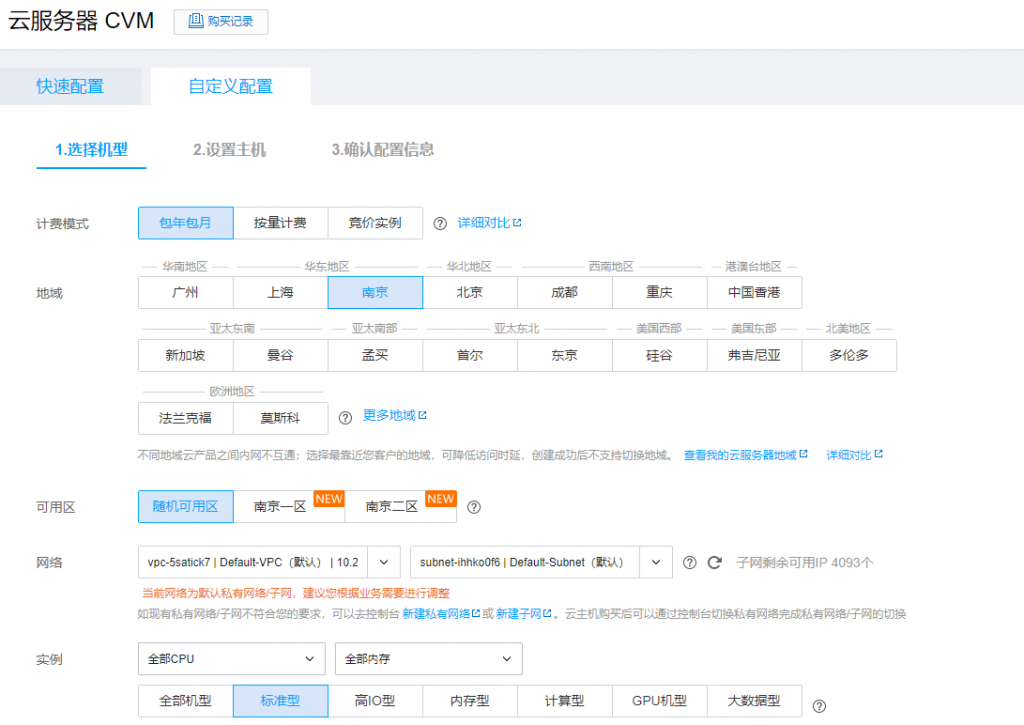Filter by 计算型 instance type

565,701
